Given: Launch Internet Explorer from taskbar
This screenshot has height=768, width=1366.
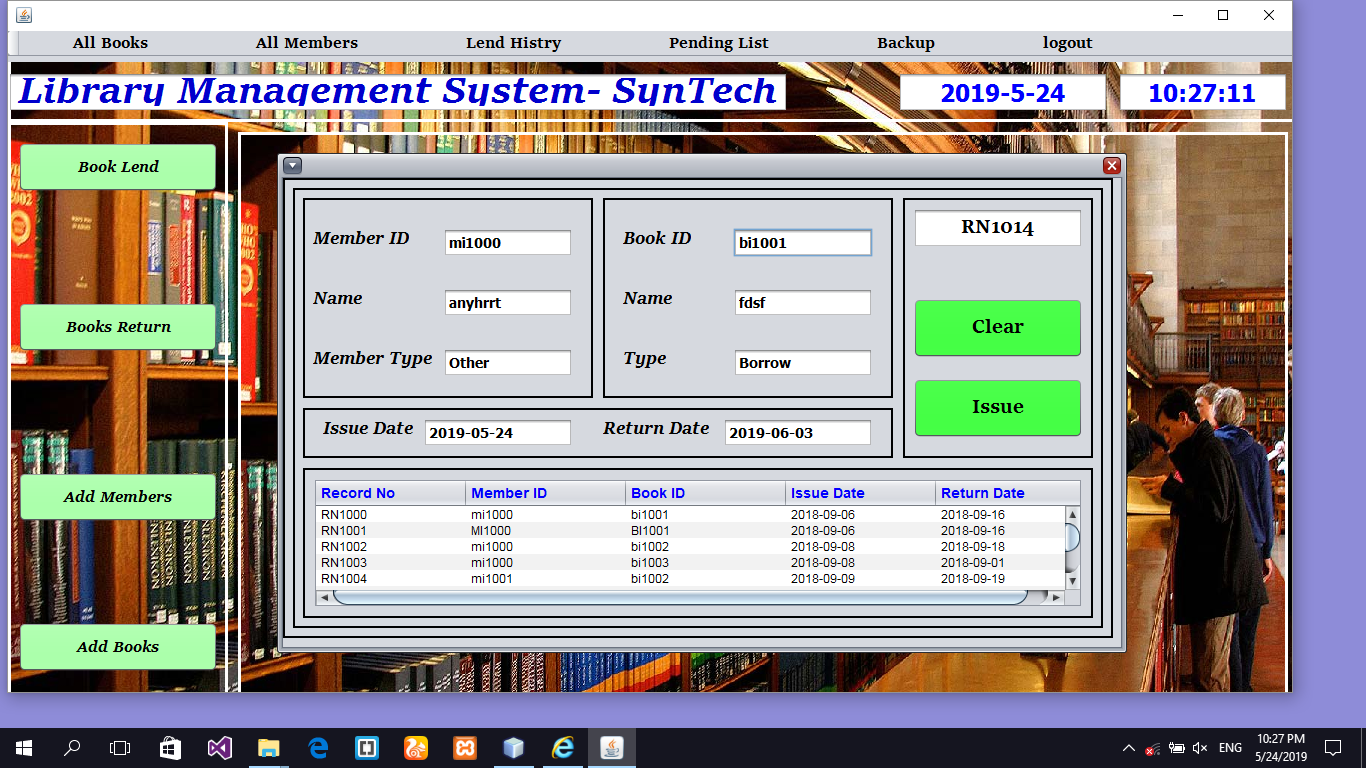Looking at the screenshot, I should (562, 747).
